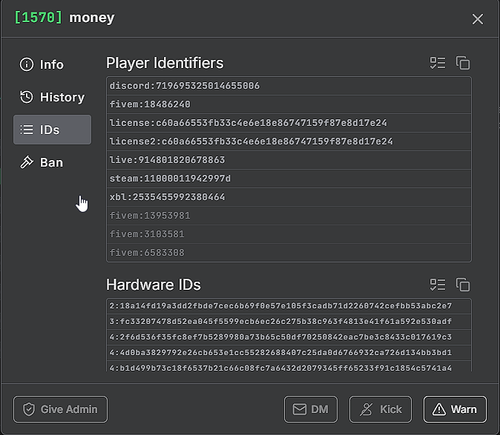
Task: Select hardware ID starting with 2:18a14f
Action: coord(289,306)
